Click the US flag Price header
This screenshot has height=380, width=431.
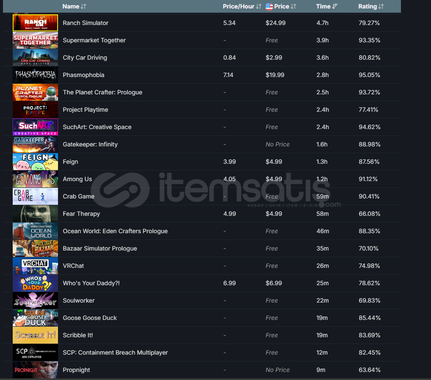tap(281, 6)
